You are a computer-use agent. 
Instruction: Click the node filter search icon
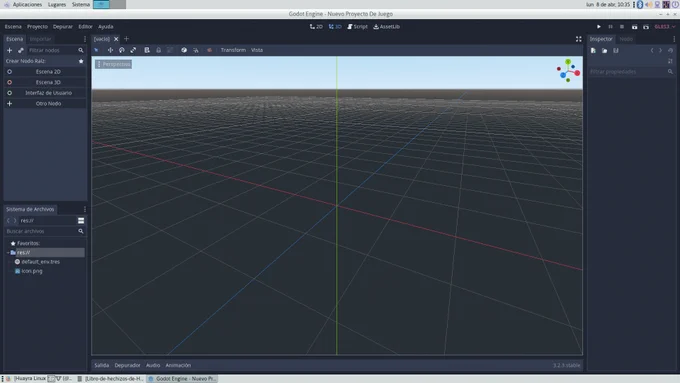[81, 50]
